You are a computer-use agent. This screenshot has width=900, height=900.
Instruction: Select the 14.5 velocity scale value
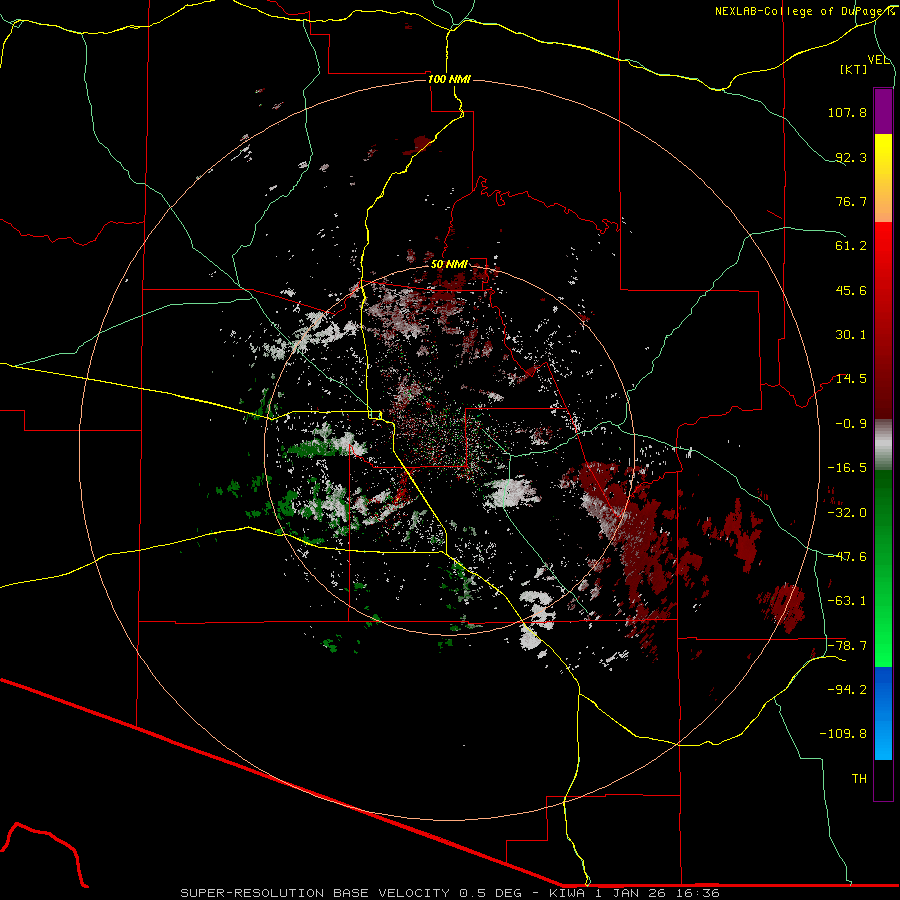tap(851, 379)
